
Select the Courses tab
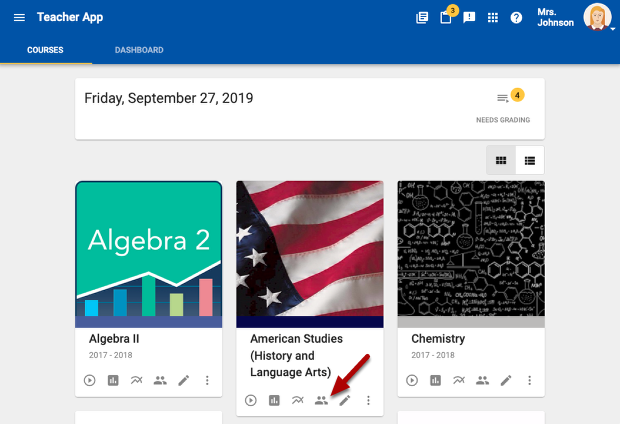point(45,50)
